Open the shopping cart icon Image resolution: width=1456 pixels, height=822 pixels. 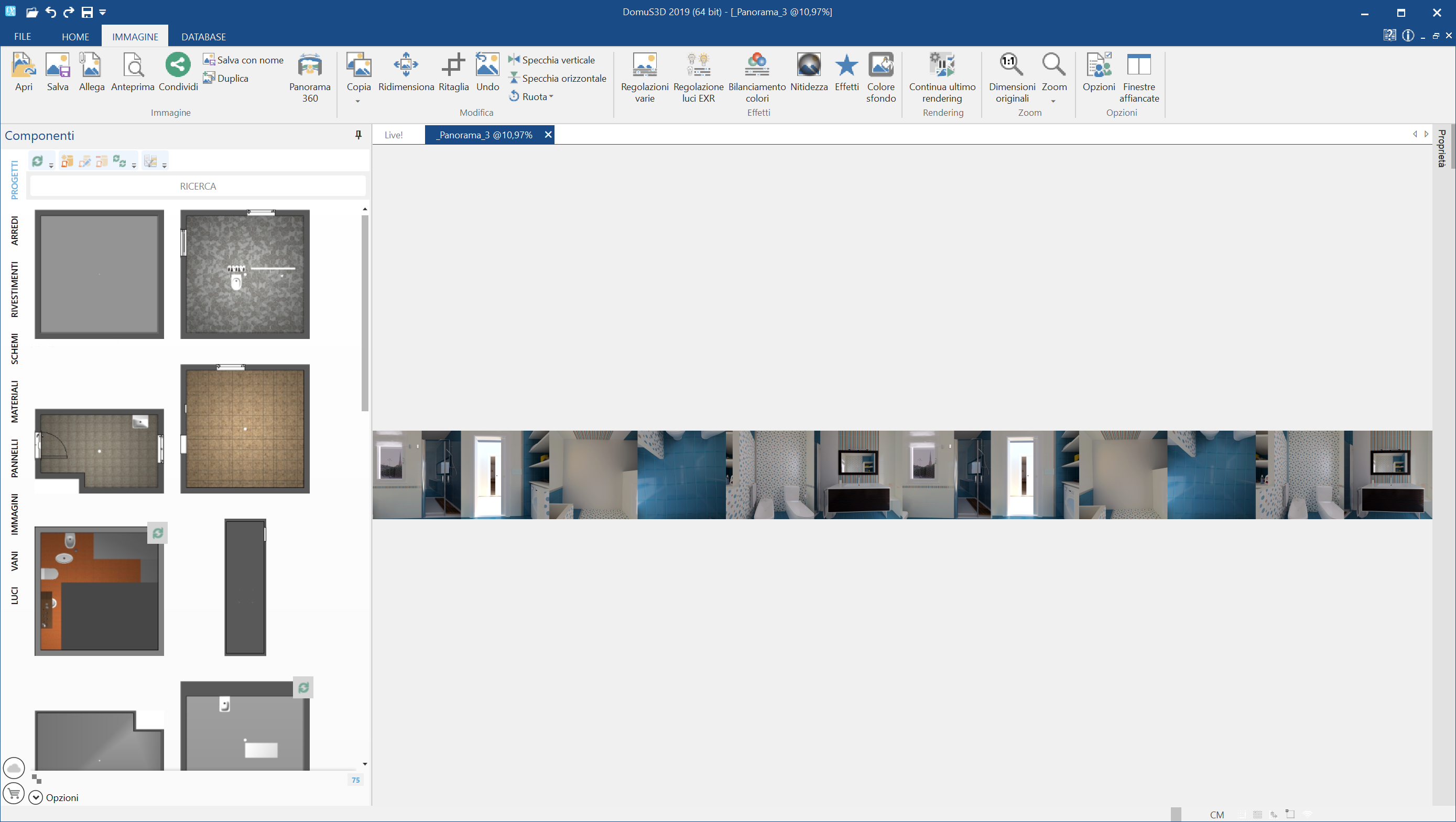(14, 794)
